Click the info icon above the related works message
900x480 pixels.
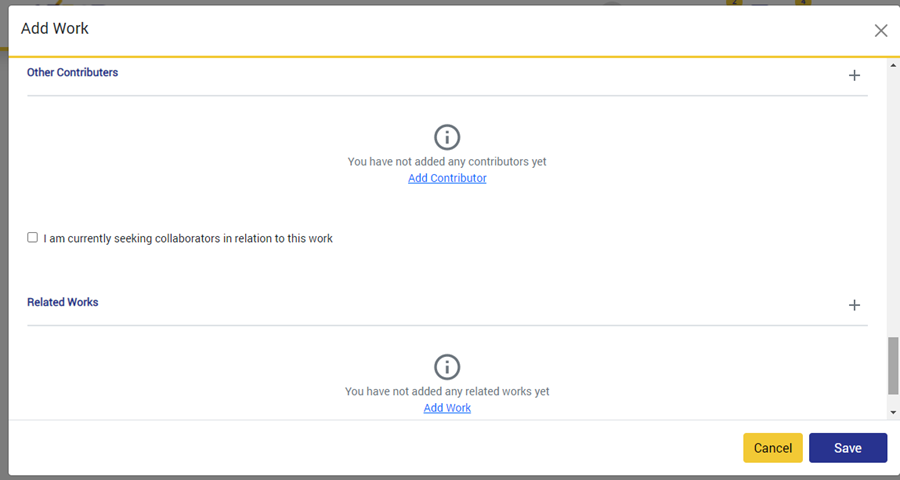[x=447, y=367]
